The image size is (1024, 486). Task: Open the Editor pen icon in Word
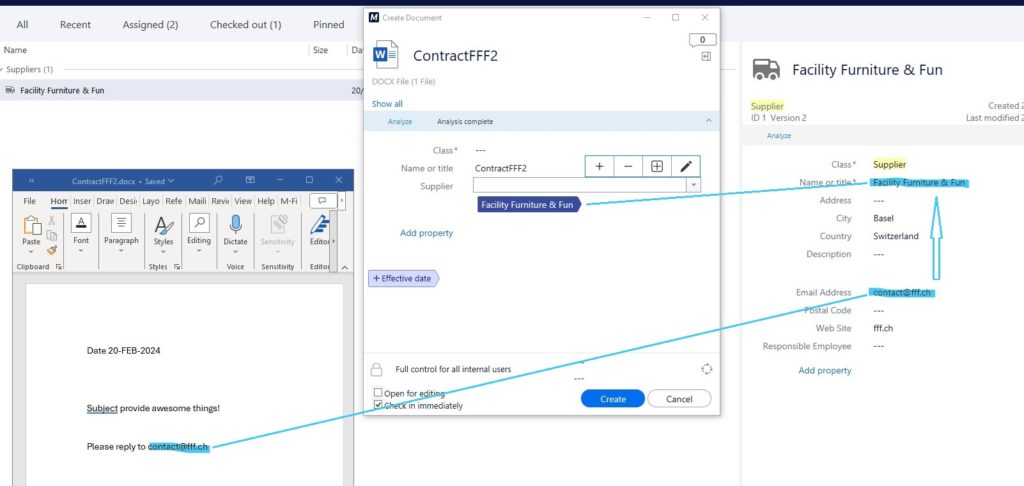(319, 224)
